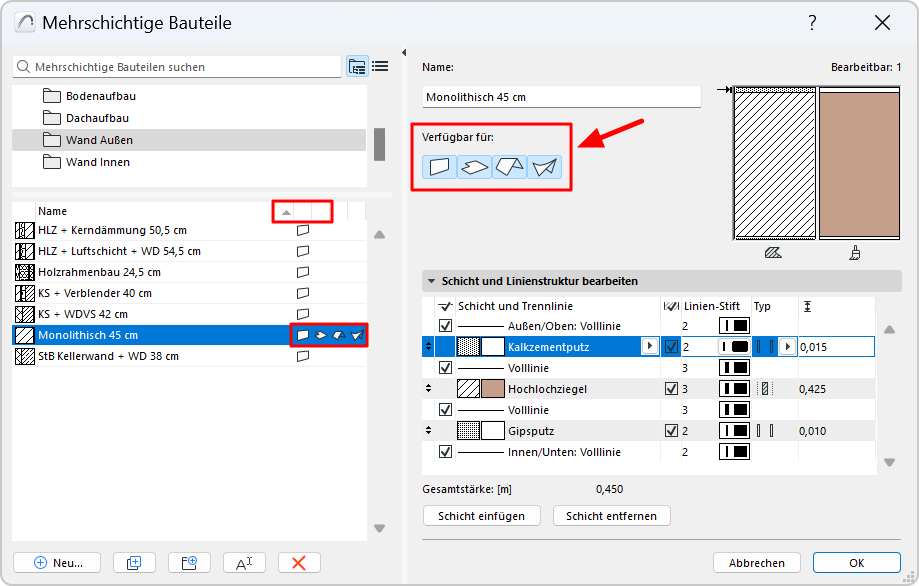The width and height of the screenshot is (919, 586).
Task: Open Kalkzementputz type dropdown arrow
Action: 788,347
